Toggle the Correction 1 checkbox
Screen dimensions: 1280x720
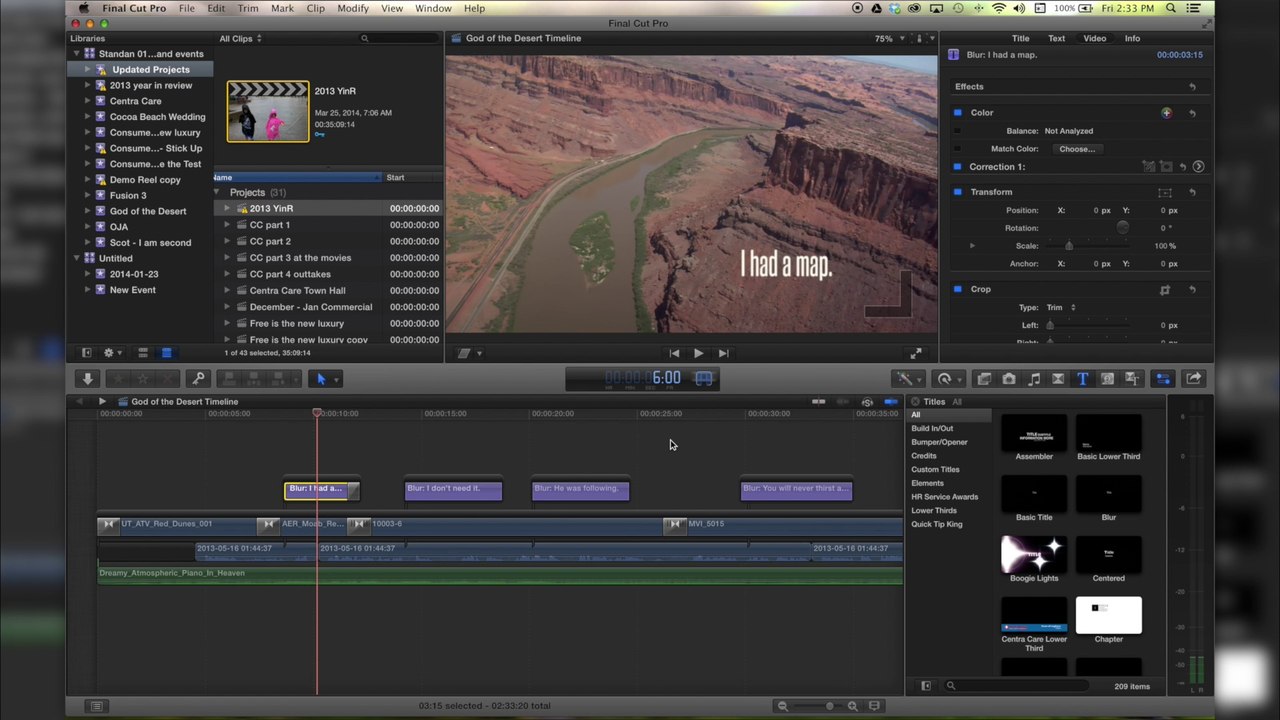[x=958, y=167]
